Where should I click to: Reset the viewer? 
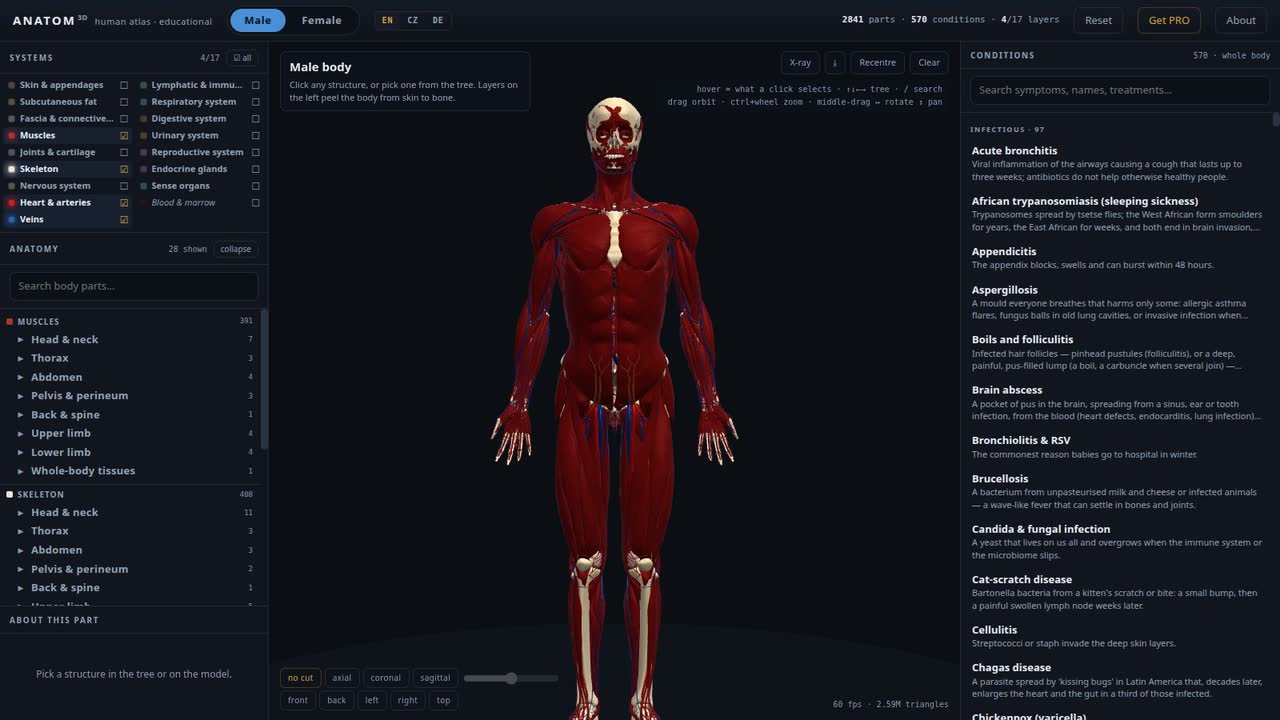click(x=1098, y=20)
